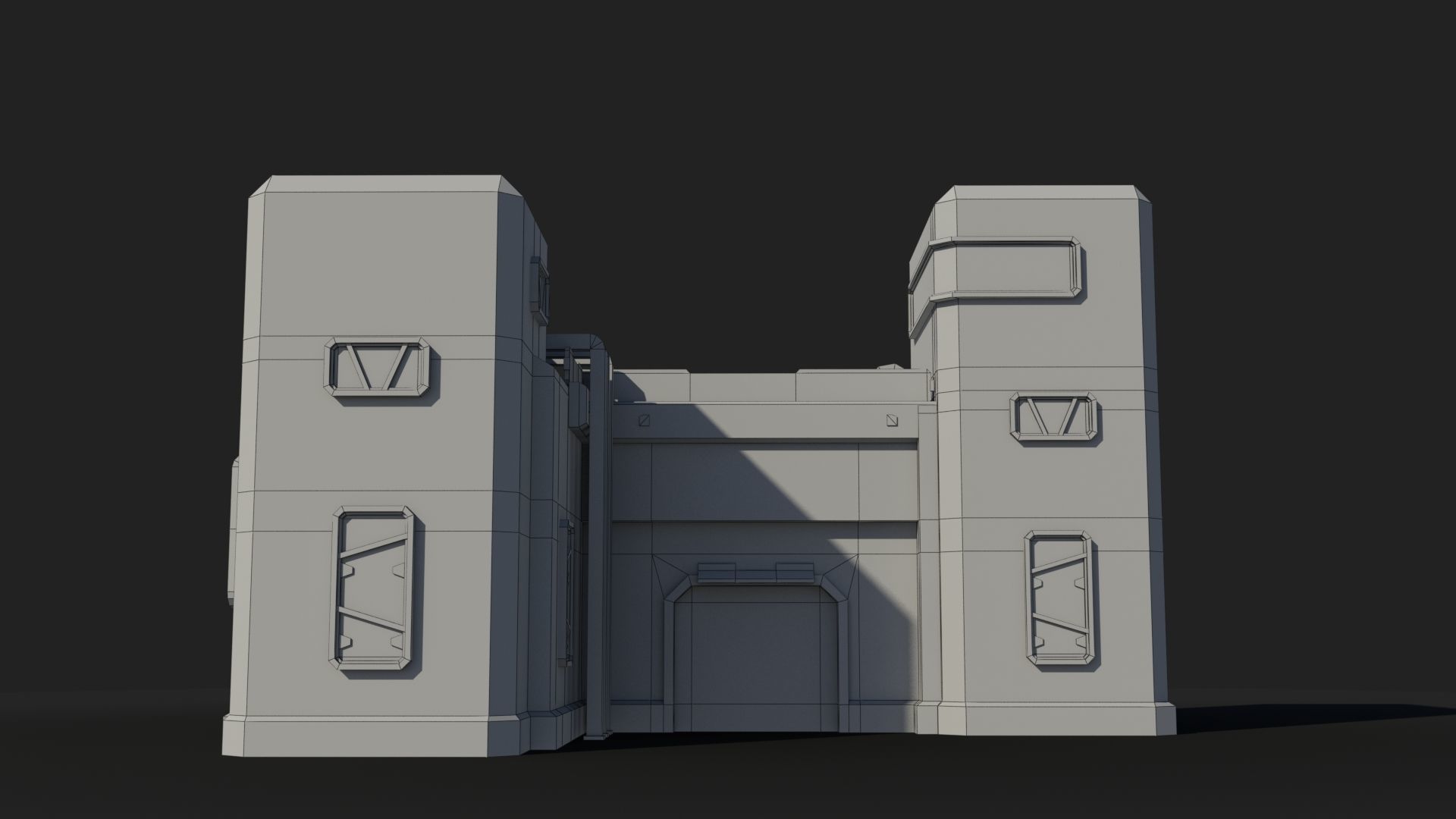This screenshot has width=1456, height=819.
Task: Select the right square bolt on center header
Action: coord(892,420)
